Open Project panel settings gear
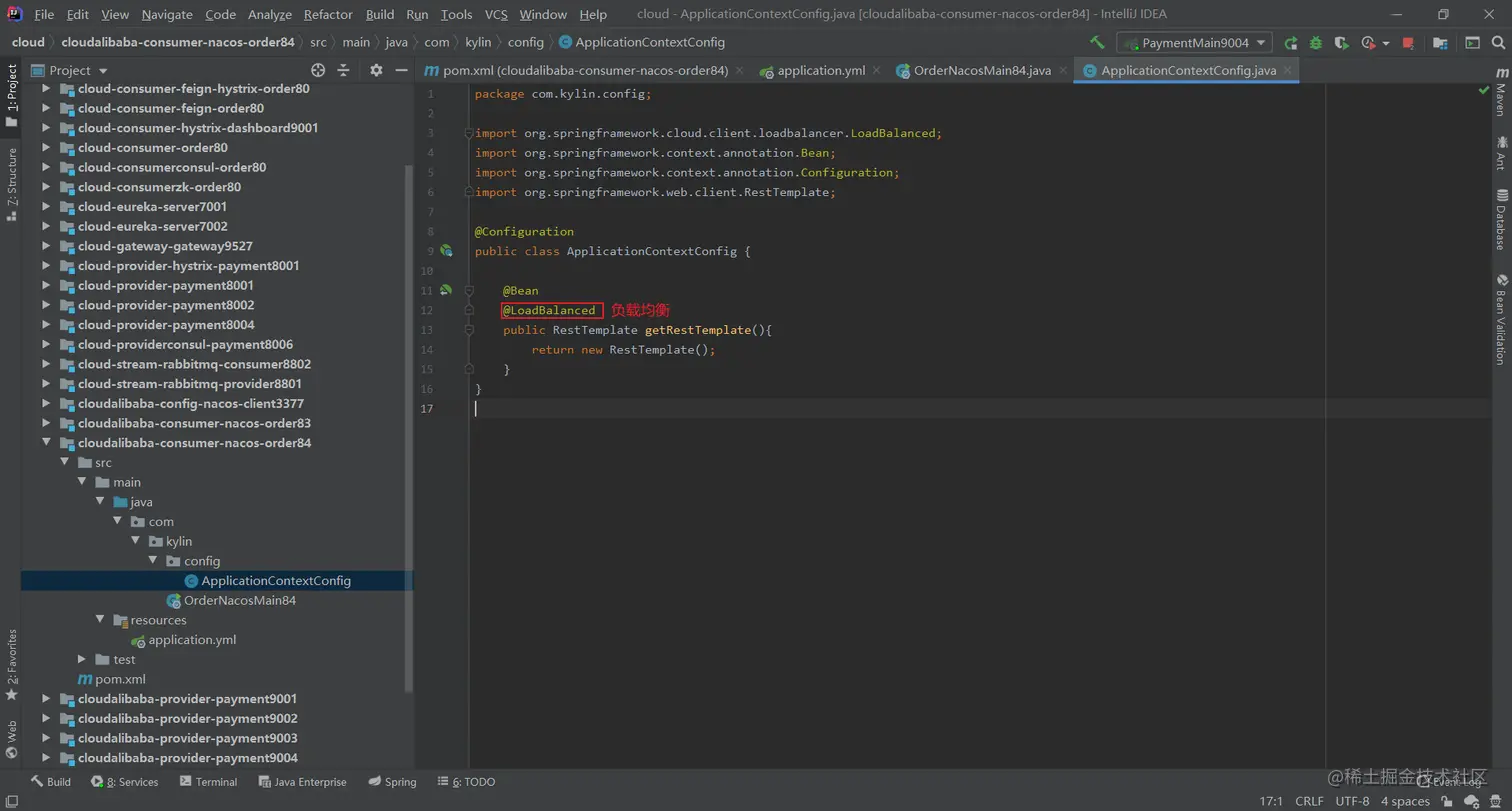This screenshot has width=1512, height=811. 376,70
